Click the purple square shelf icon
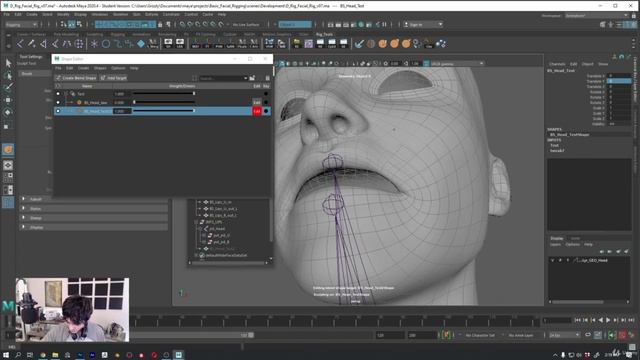 pyautogui.click(x=309, y=43)
